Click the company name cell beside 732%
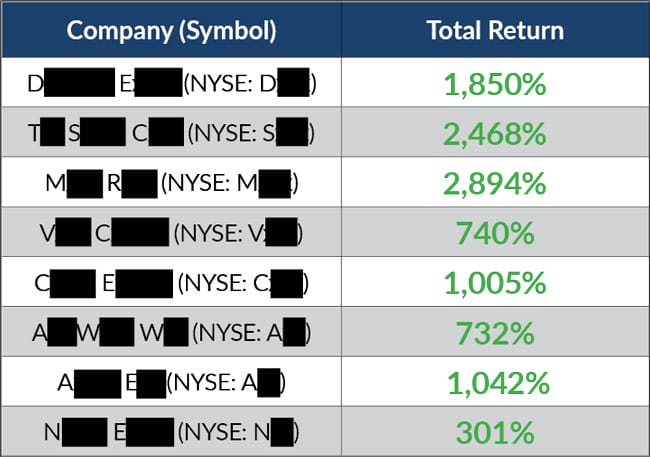This screenshot has height=457, width=650. [171, 332]
